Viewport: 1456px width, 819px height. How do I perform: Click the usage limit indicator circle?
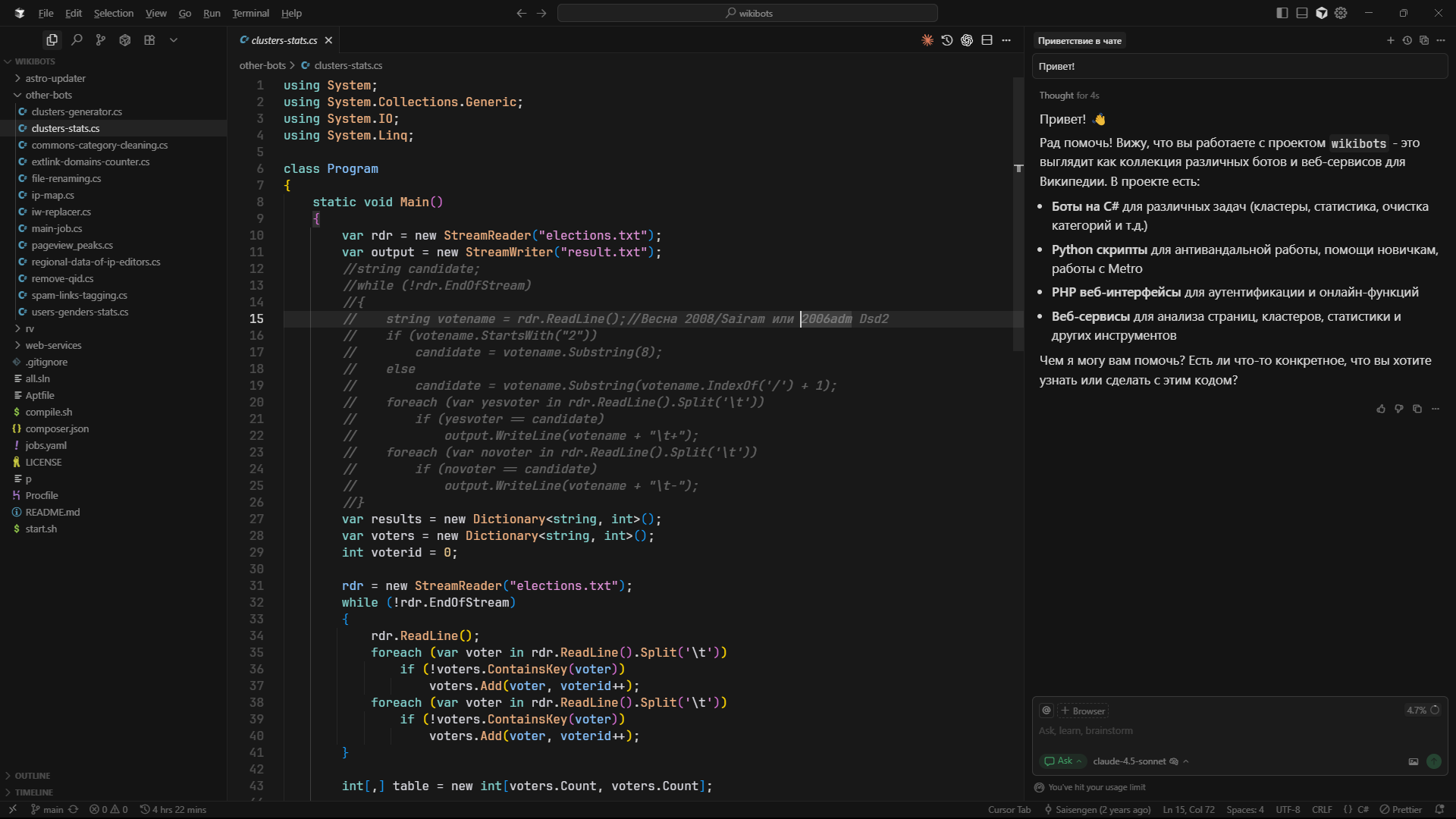(1436, 711)
